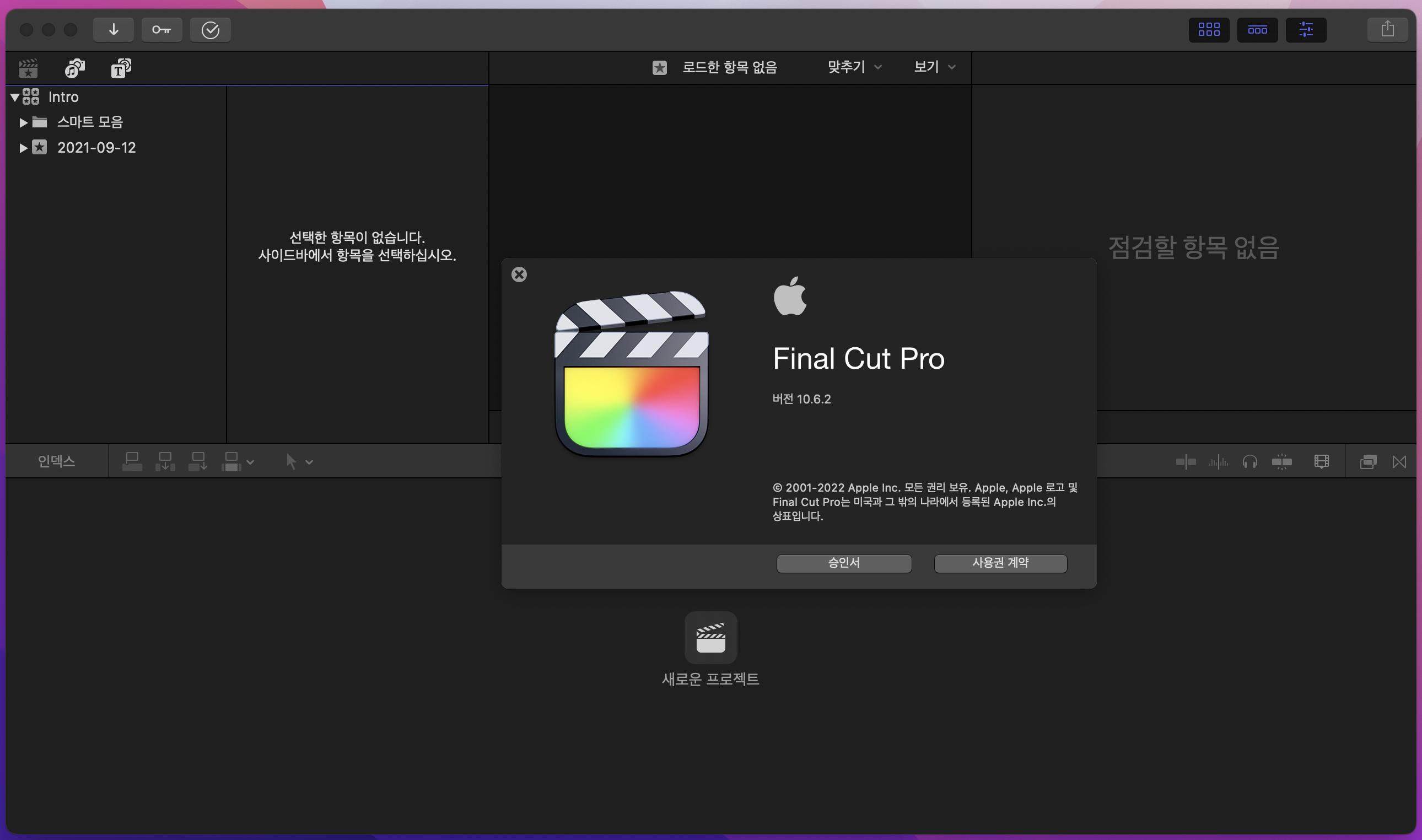Open the Keyword Editor key icon

click(x=162, y=29)
